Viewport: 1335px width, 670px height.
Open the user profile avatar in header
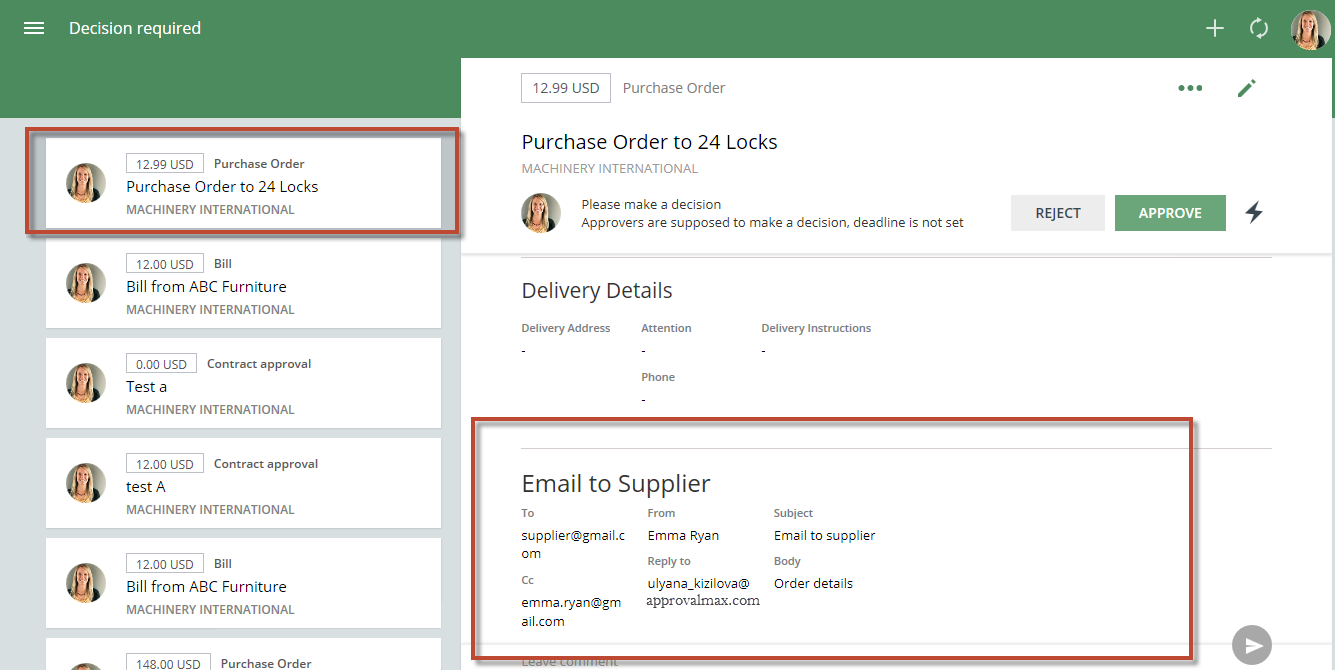click(1310, 29)
